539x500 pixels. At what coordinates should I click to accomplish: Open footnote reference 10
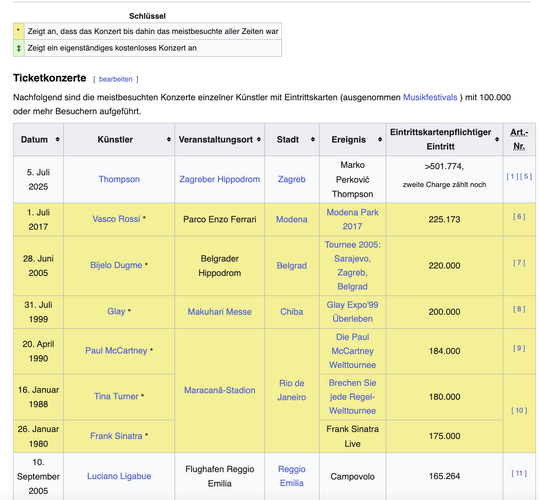519,410
